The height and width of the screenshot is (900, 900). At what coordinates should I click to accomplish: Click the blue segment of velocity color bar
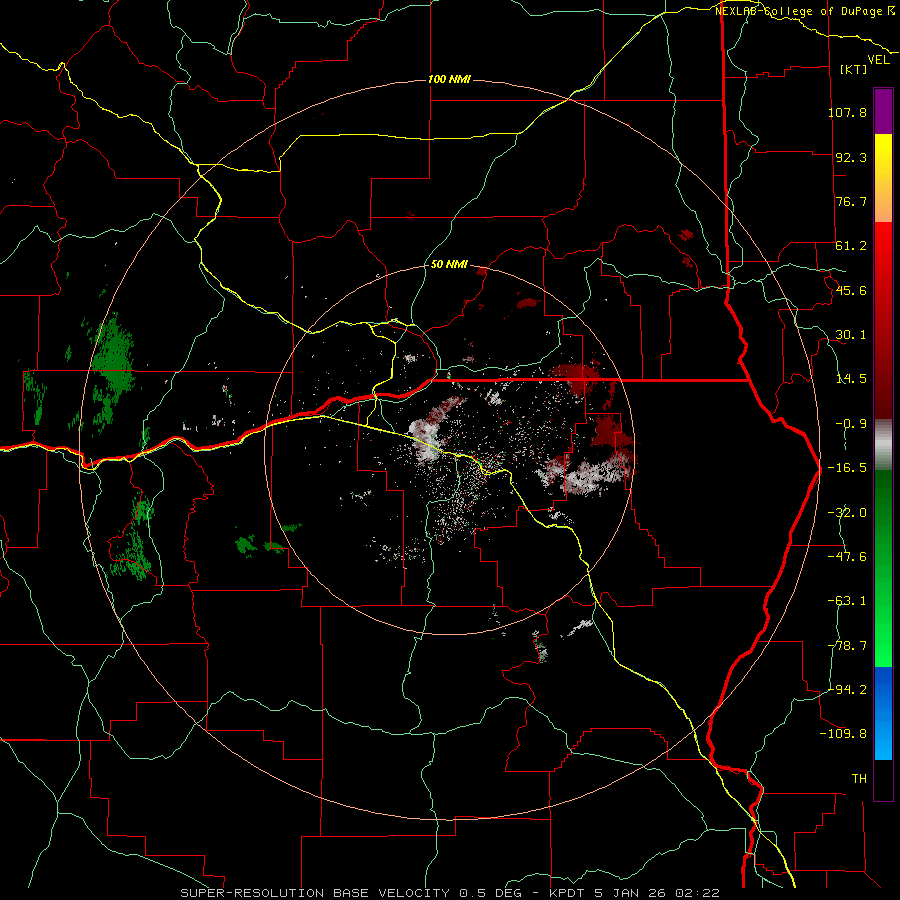pyautogui.click(x=883, y=713)
